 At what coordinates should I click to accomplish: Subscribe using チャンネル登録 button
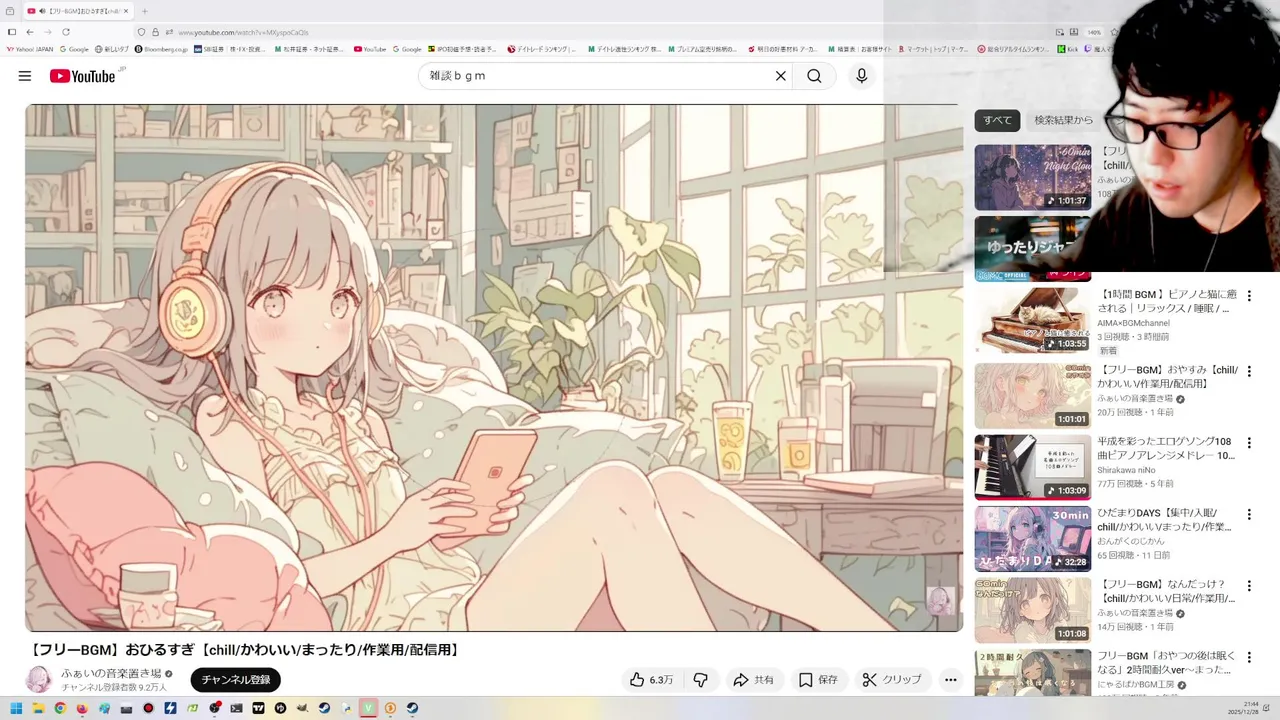[x=236, y=680]
